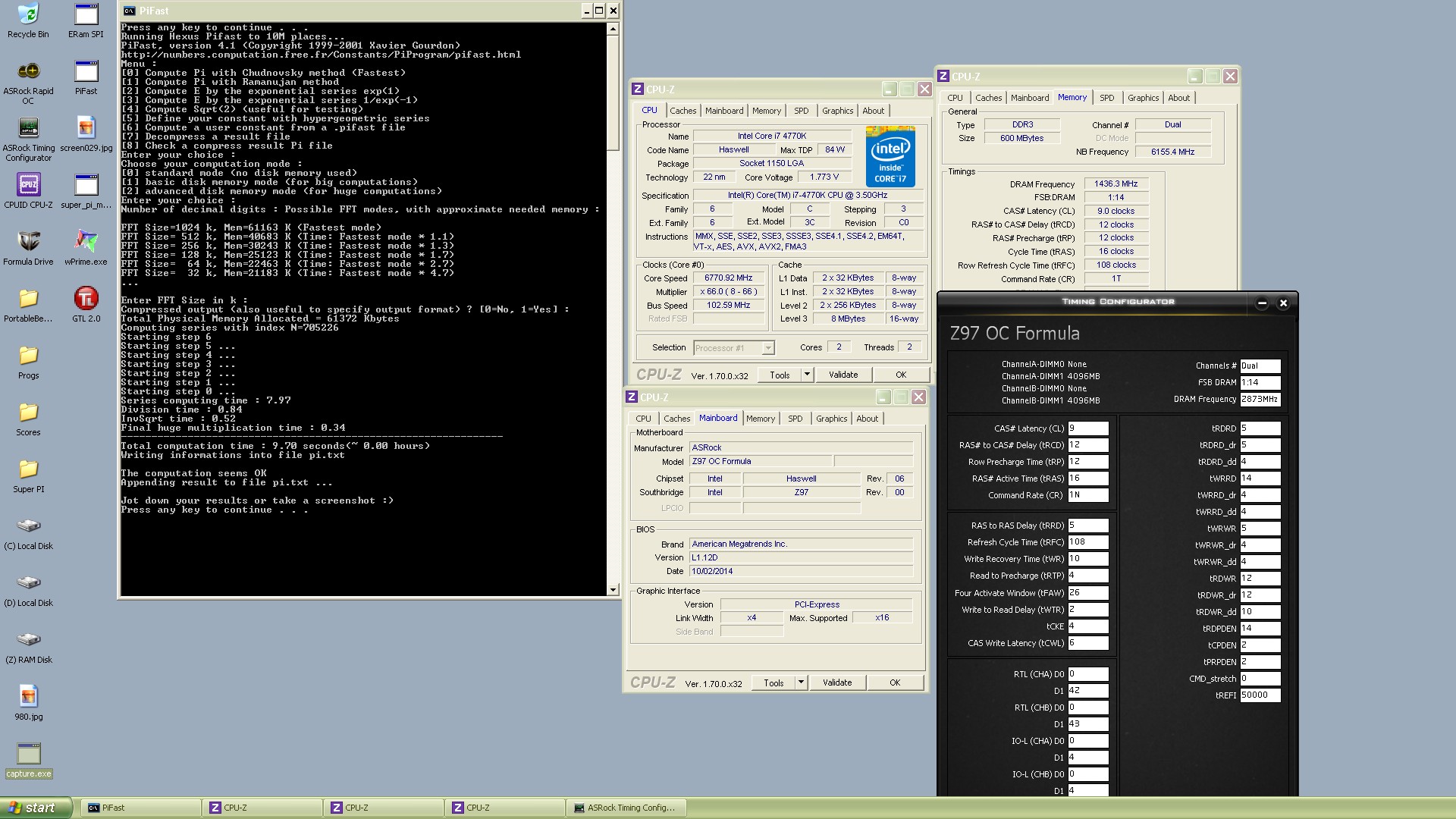Launch GTL 2.0 desktop icon
Screen dimensions: 1456x819
click(86, 305)
